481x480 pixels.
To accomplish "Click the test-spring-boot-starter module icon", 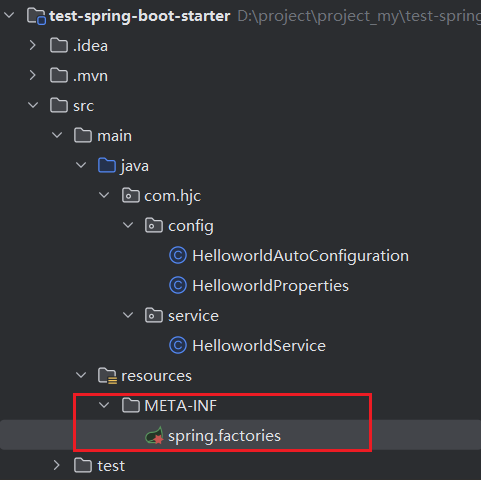I will (x=36, y=16).
